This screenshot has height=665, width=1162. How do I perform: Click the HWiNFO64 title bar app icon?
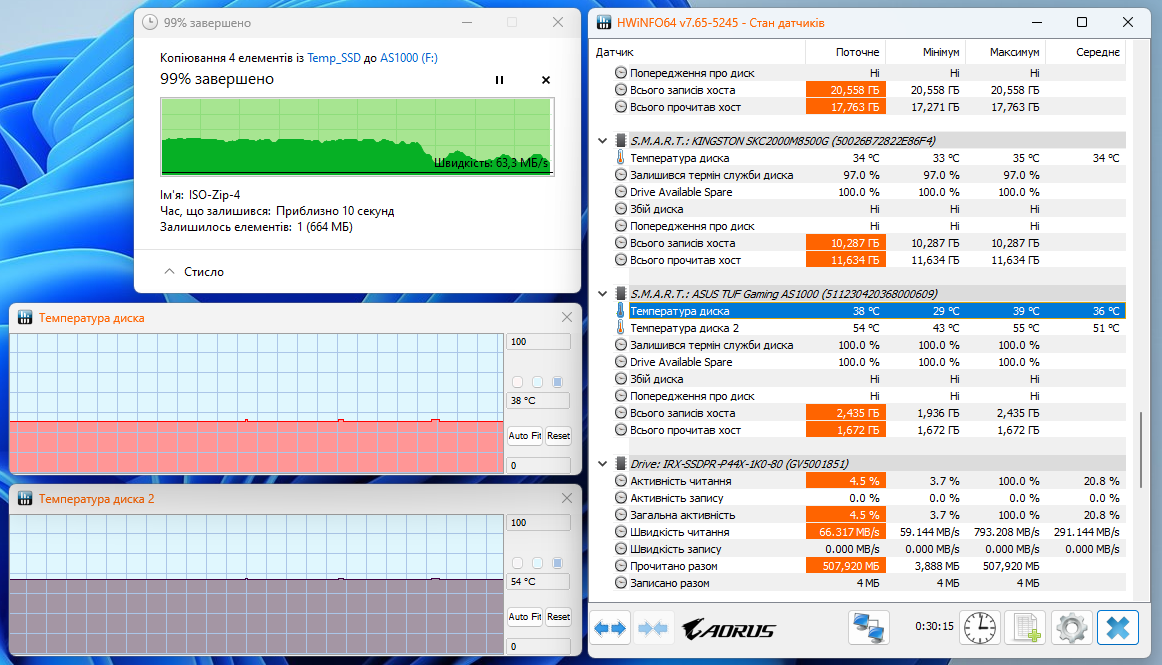[x=604, y=22]
